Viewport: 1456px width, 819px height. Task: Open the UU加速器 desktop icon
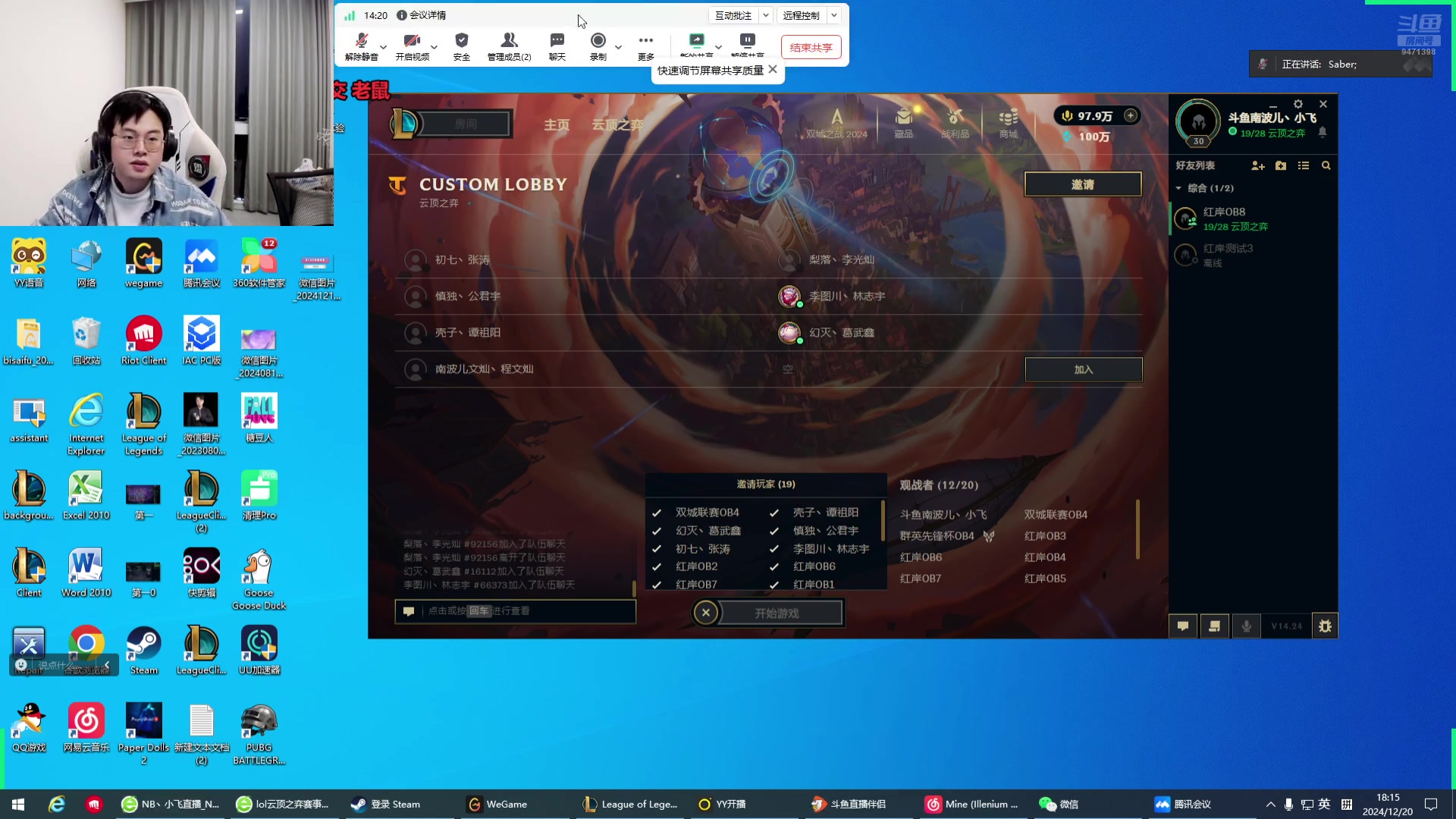pyautogui.click(x=259, y=651)
